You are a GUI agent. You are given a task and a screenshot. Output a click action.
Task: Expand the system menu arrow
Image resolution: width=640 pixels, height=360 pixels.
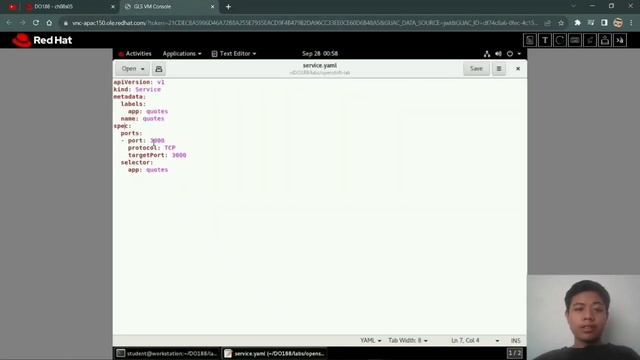pos(519,53)
